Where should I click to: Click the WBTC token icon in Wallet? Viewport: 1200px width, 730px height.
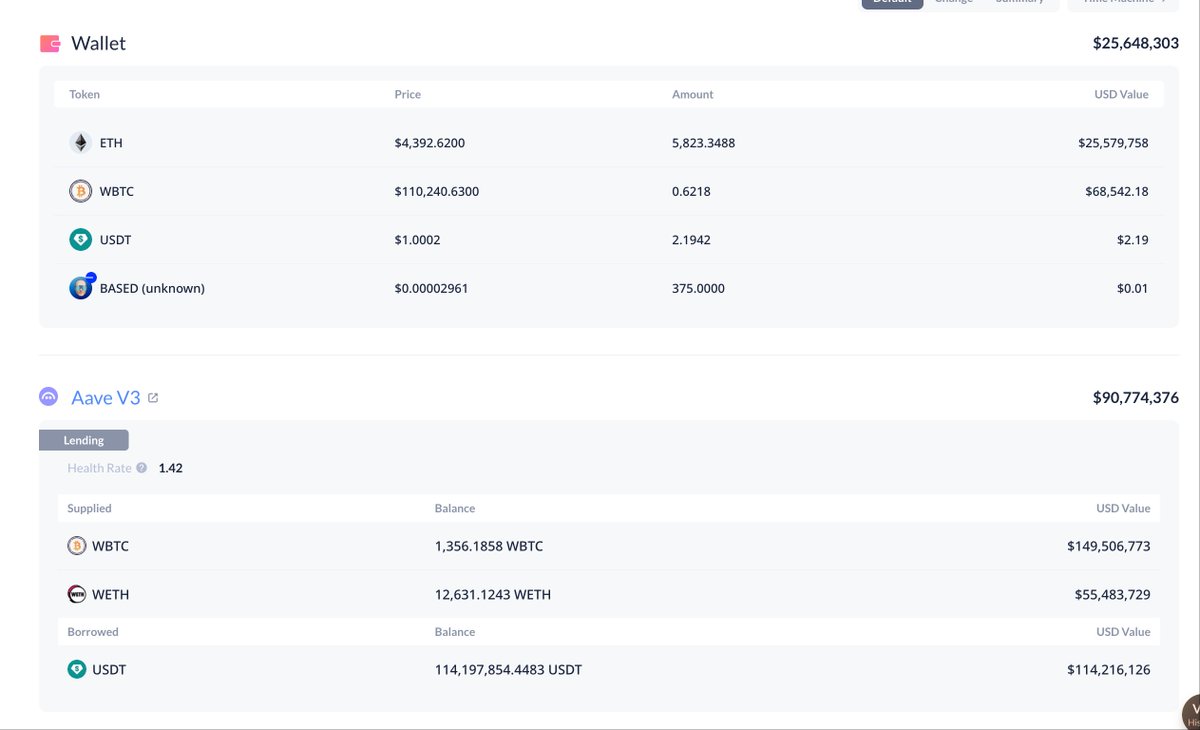click(x=80, y=191)
